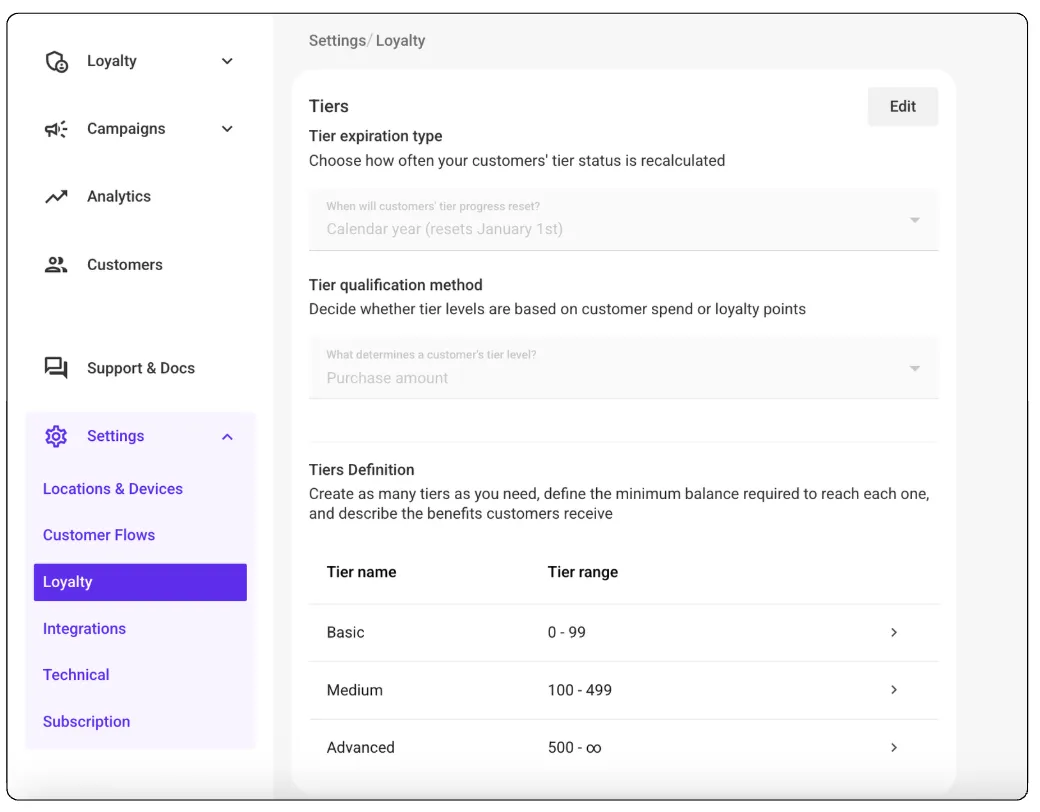
Task: Open Subscription settings page
Action: 86,722
